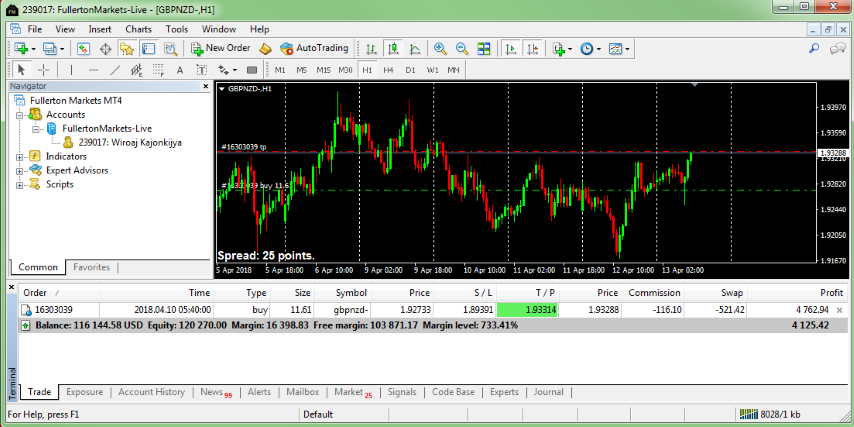Toggle the Terminal window toolbar icon
The height and width of the screenshot is (427, 854).
point(148,48)
